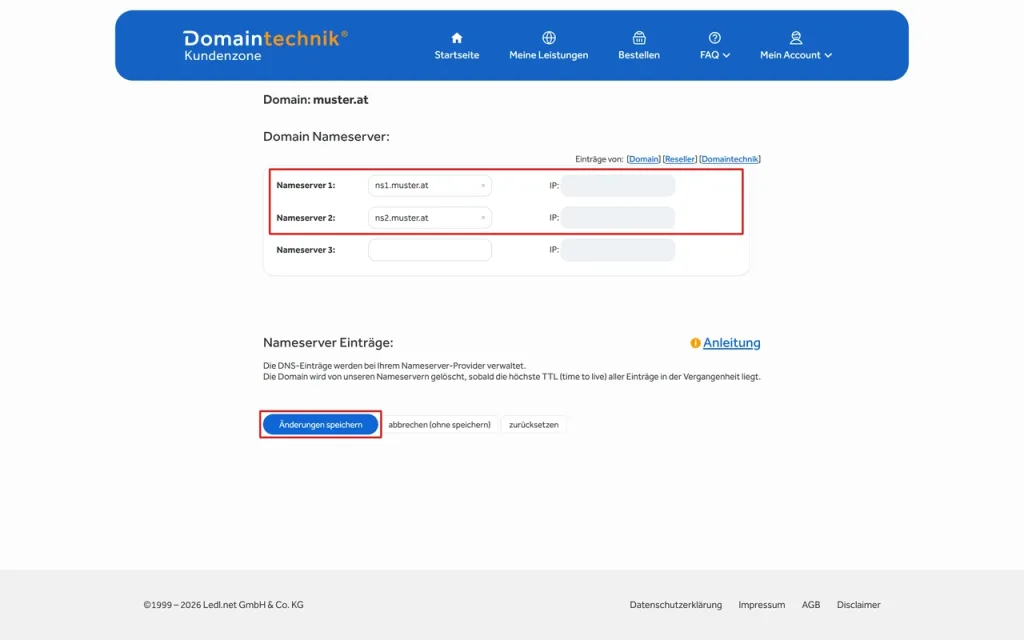This screenshot has height=640, width=1024.
Task: Open the FAQ menu label
Action: [x=709, y=55]
